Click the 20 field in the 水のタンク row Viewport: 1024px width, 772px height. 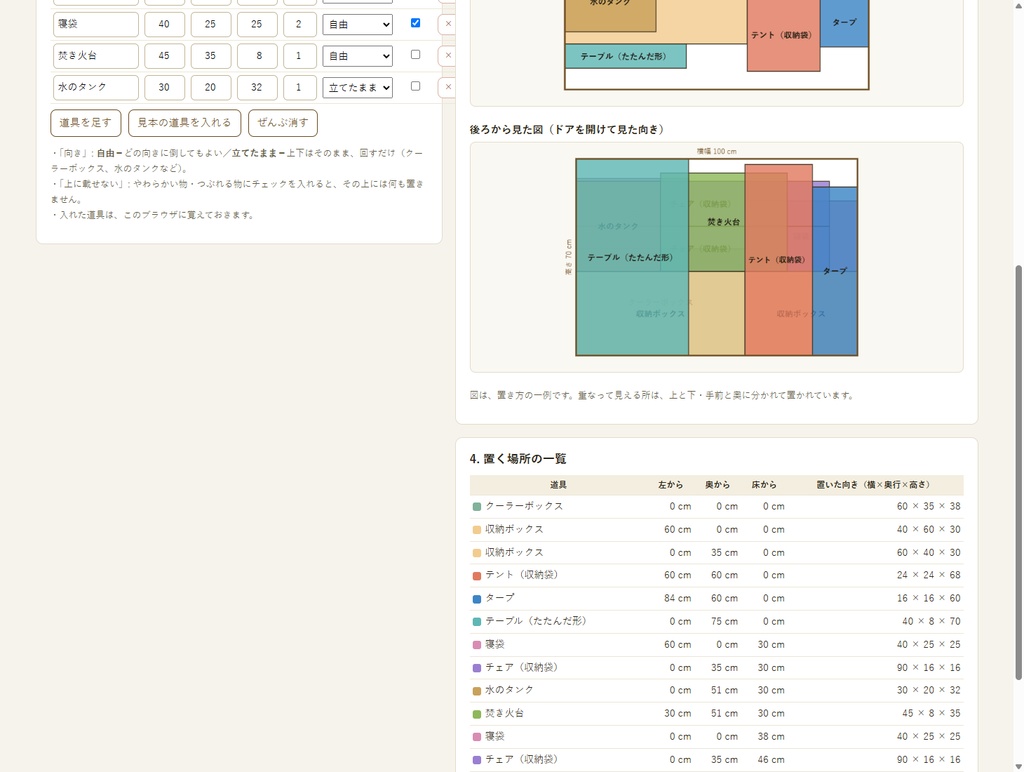point(210,88)
